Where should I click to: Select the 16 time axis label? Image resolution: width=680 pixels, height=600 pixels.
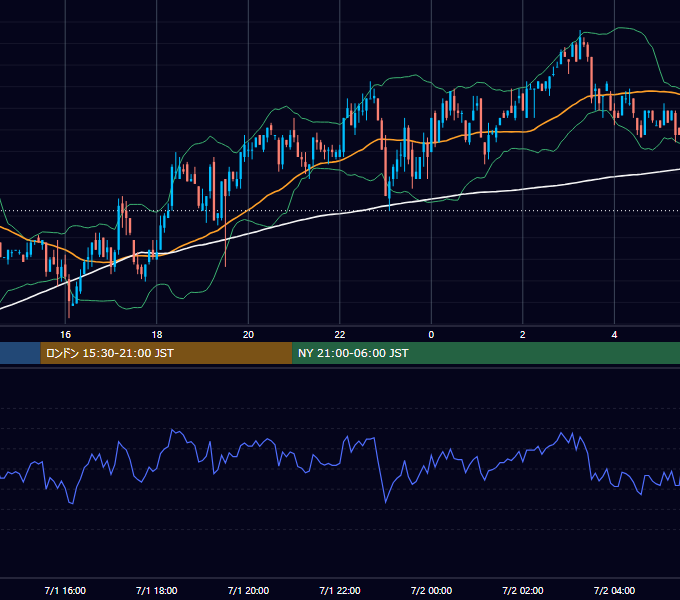coord(65,335)
